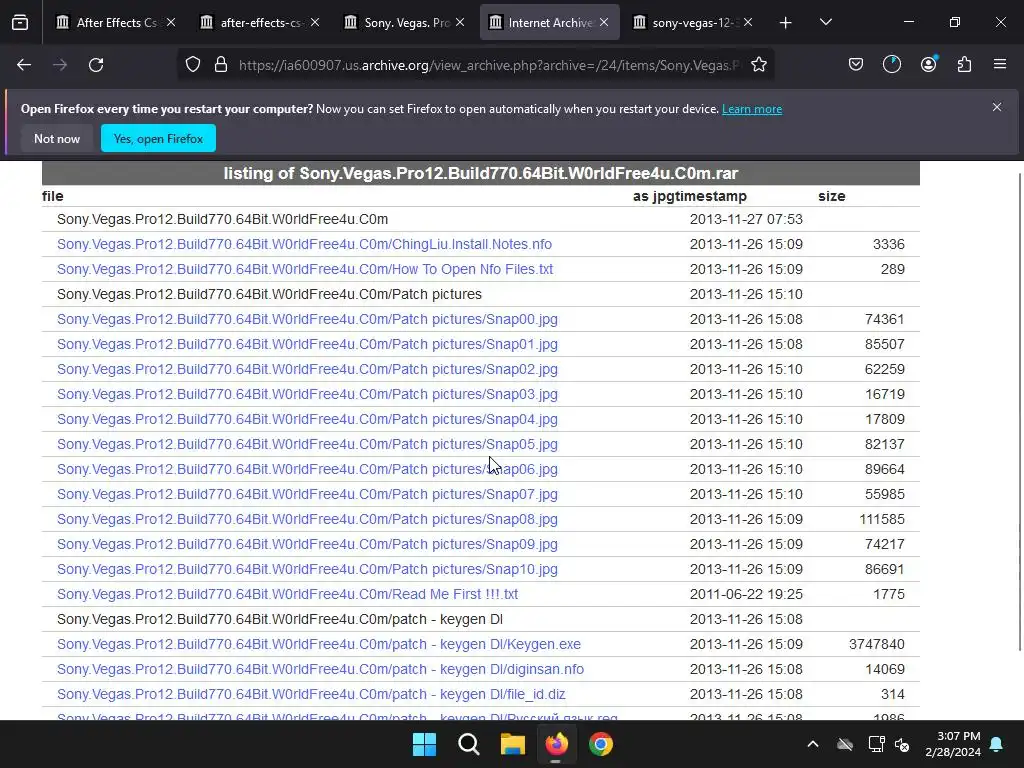Open the Extensions puzzle icon

(964, 65)
